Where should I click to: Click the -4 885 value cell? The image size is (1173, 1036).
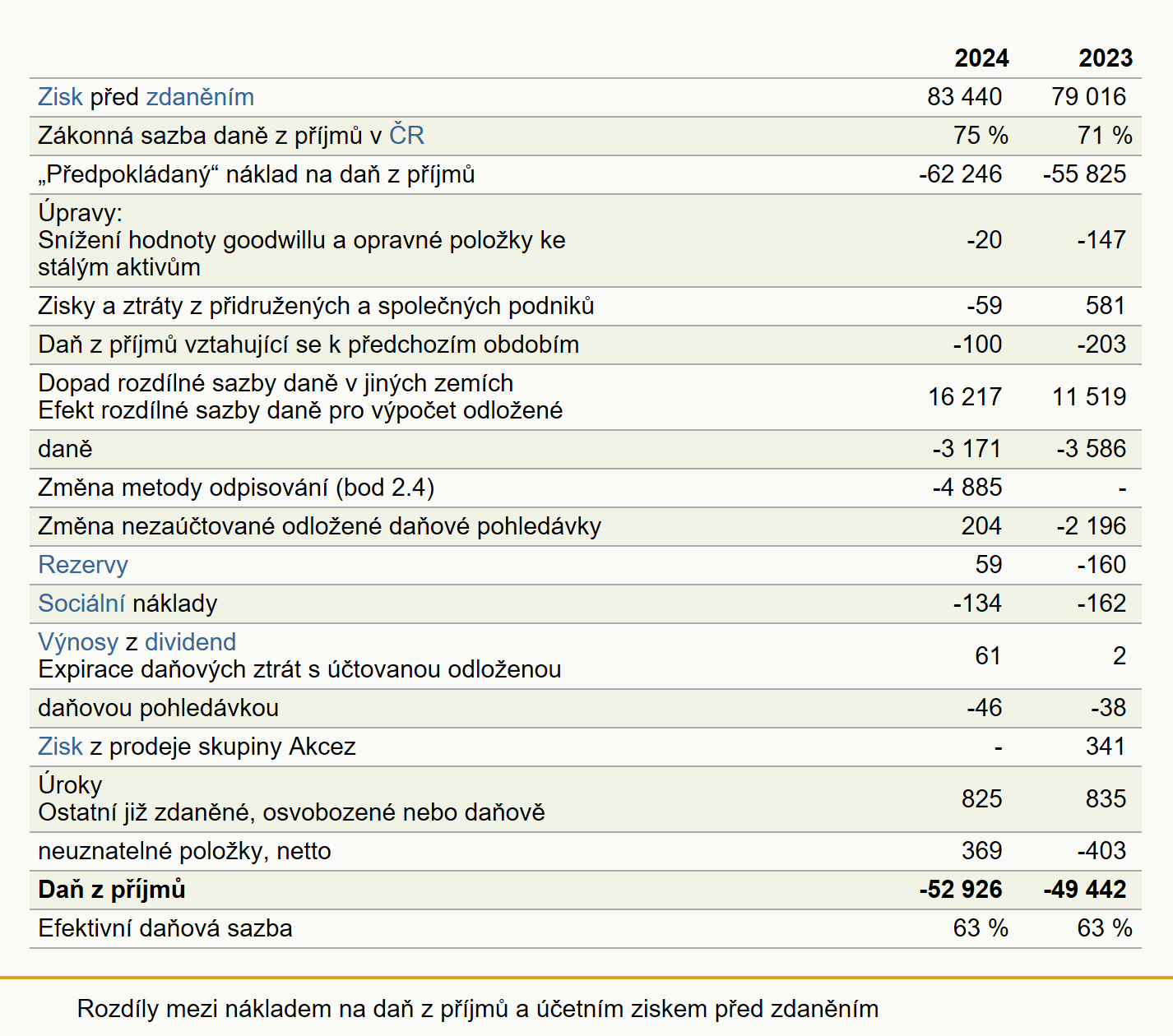coord(967,488)
